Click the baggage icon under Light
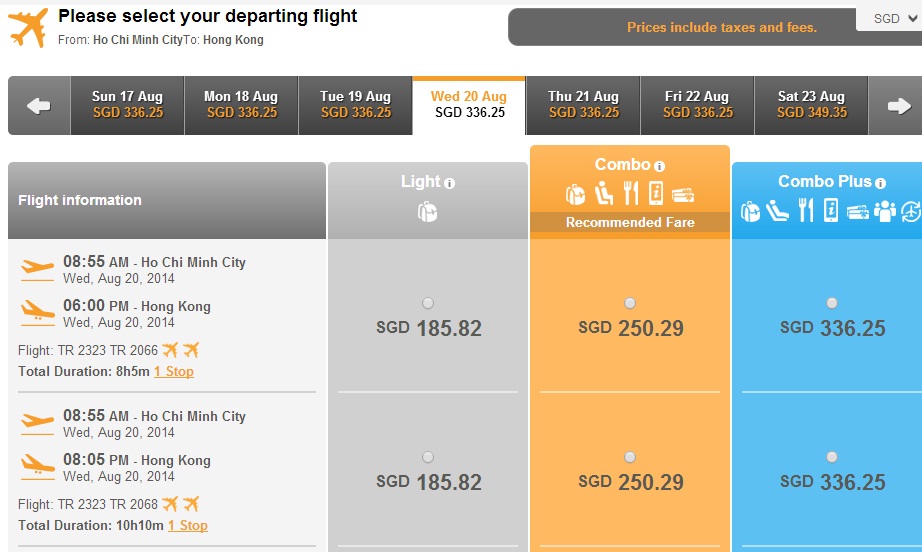922x552 pixels. coord(427,212)
